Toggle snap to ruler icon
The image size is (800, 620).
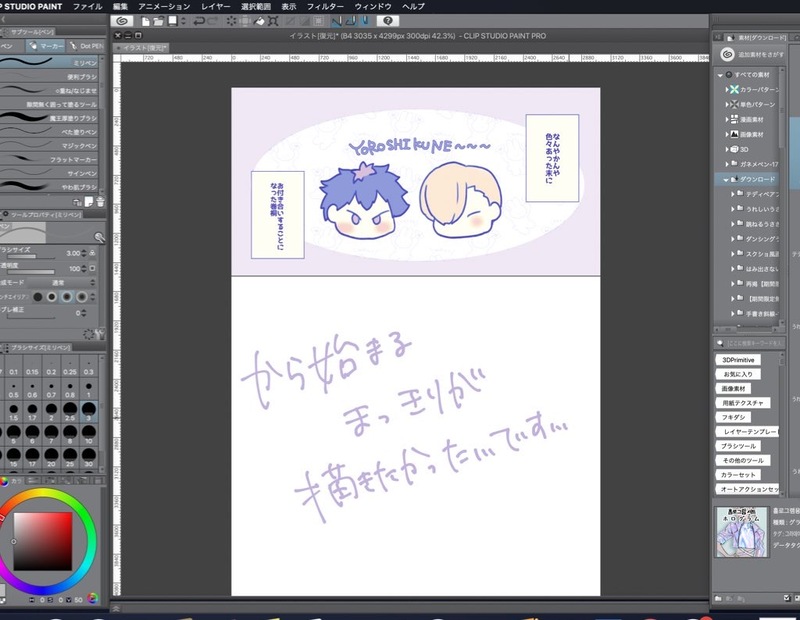(x=337, y=21)
